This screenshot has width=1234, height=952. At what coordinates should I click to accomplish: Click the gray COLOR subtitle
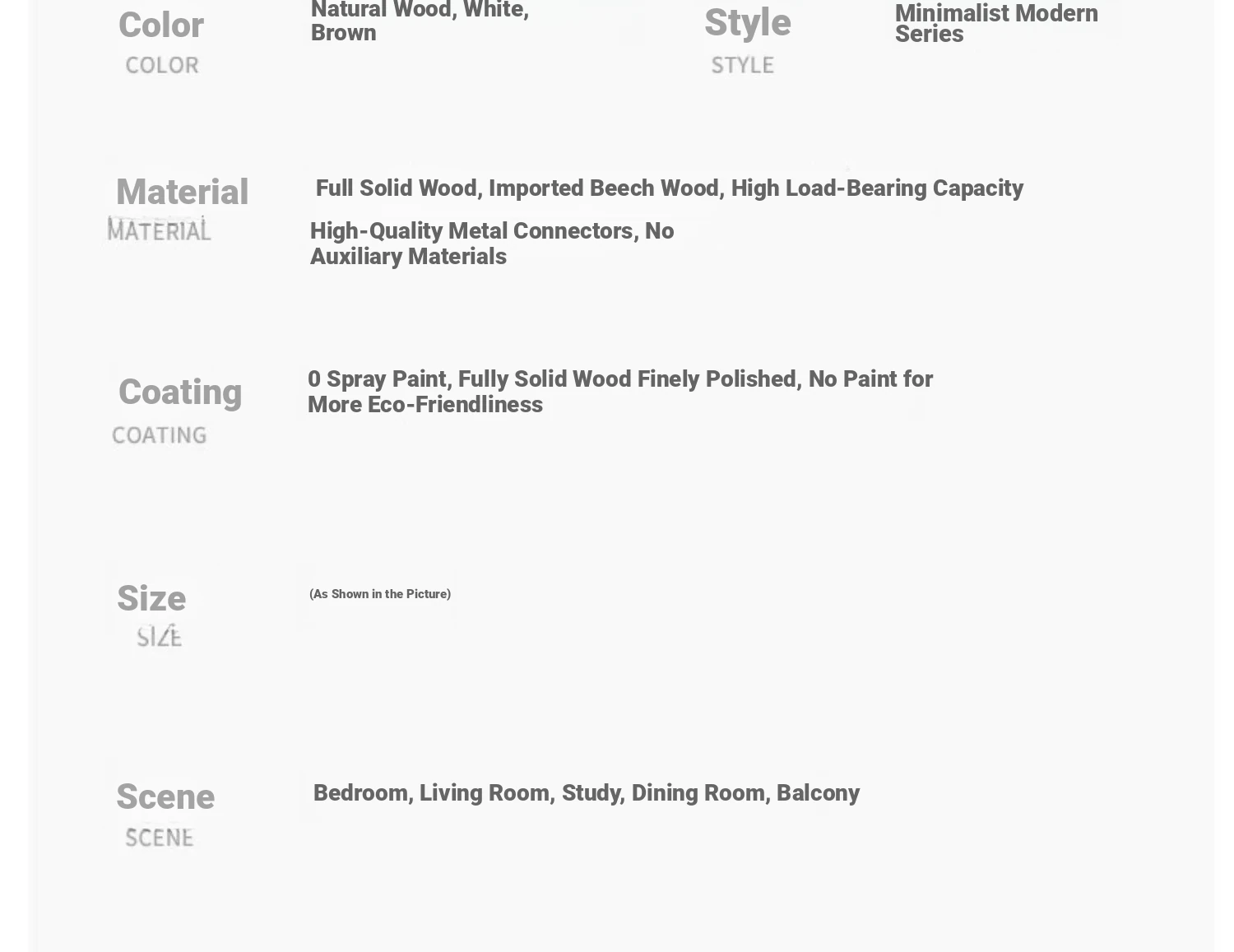tap(162, 64)
